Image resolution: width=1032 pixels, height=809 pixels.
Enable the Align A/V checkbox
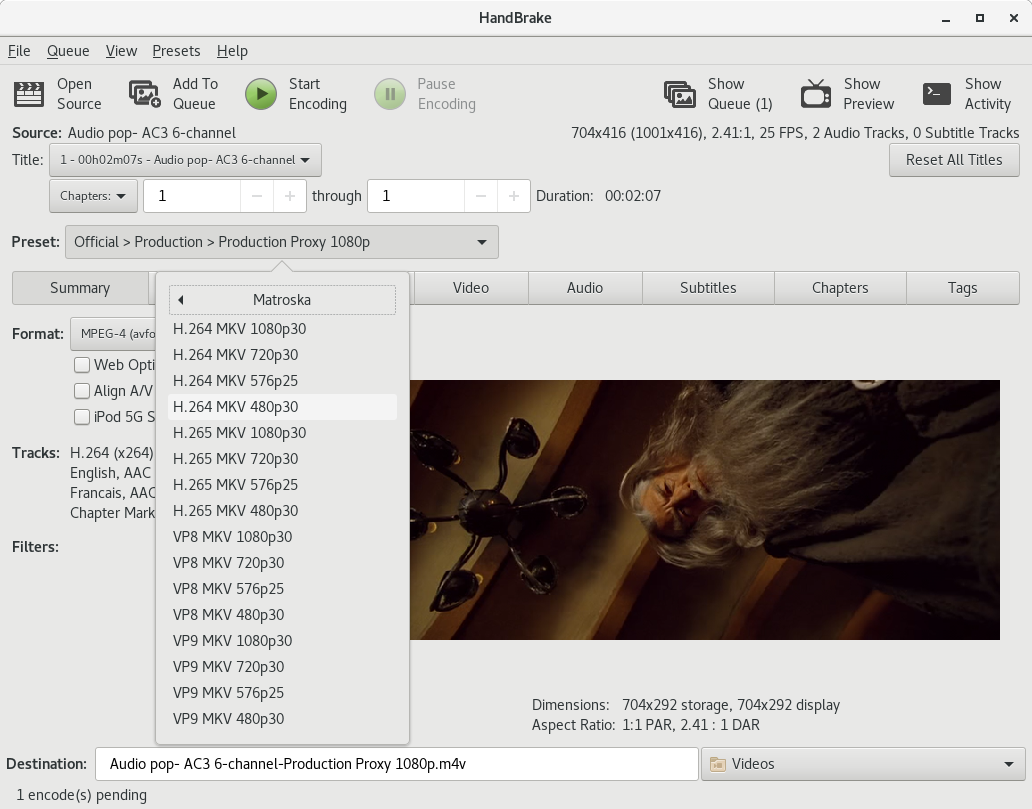(82, 391)
